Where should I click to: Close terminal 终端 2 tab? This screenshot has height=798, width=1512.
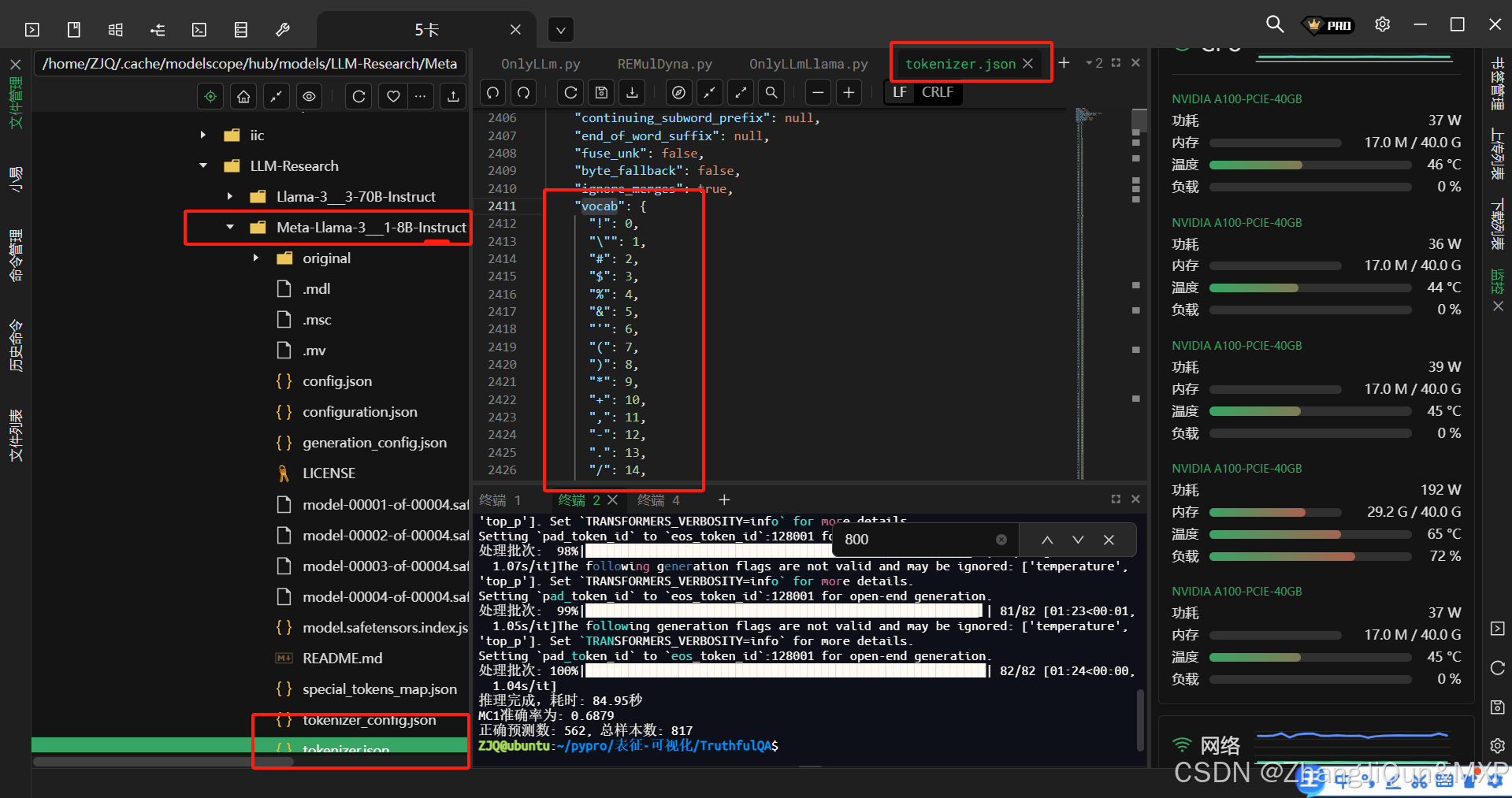613,500
